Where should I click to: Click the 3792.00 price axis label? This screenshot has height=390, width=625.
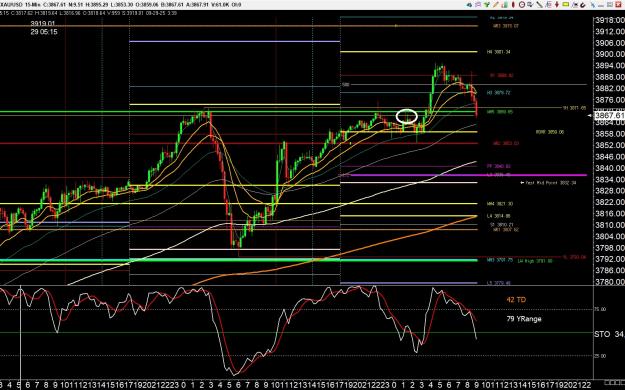tap(609, 259)
